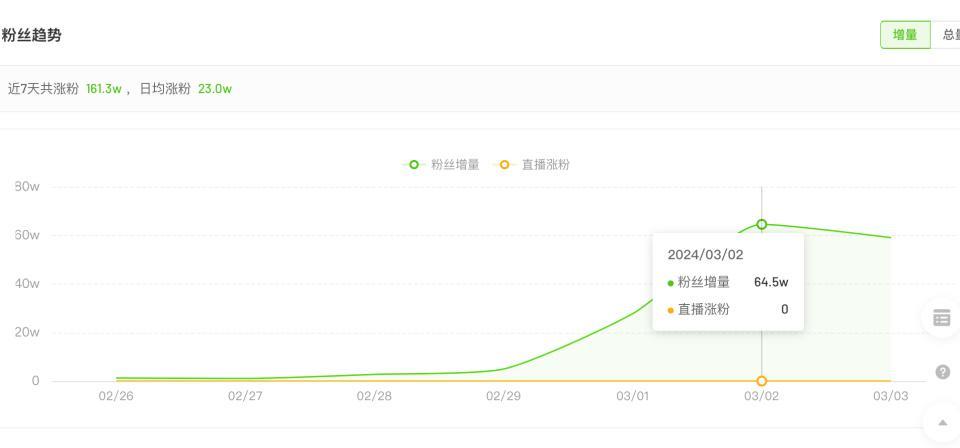Click the 日均涨粉 label
Image resolution: width=960 pixels, height=448 pixels.
tap(165, 89)
